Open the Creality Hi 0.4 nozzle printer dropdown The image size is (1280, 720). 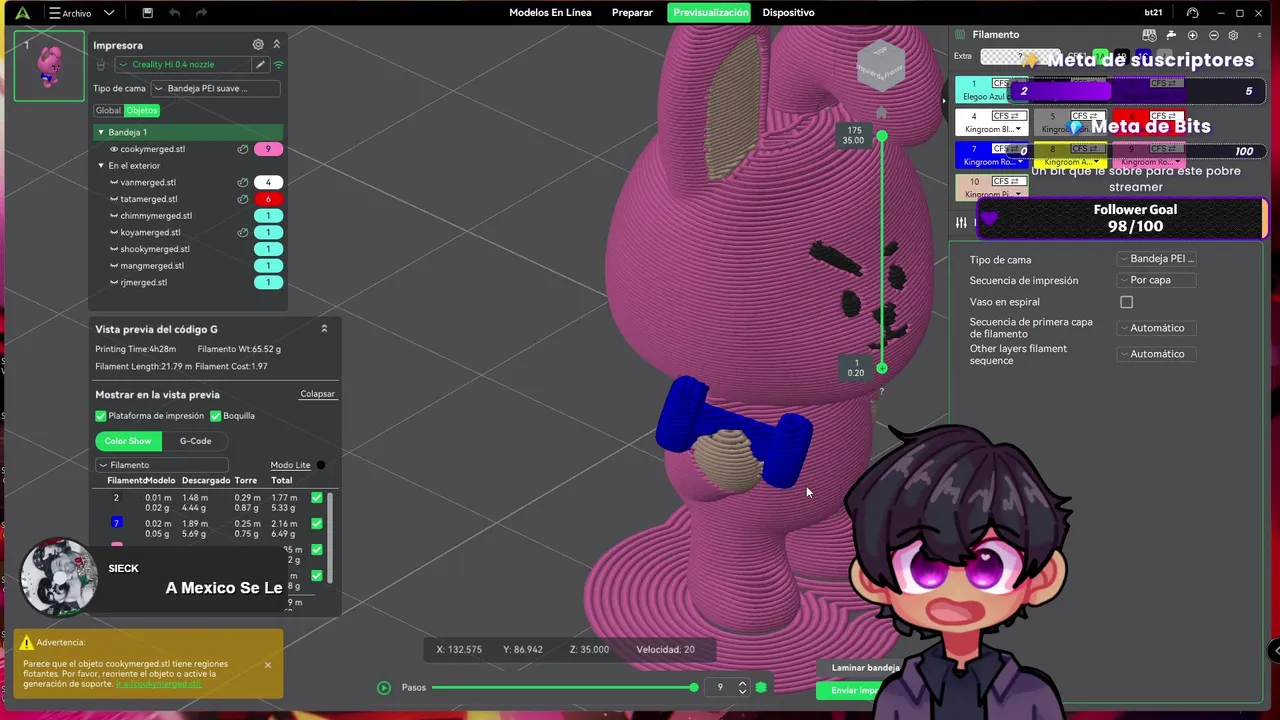pos(183,65)
